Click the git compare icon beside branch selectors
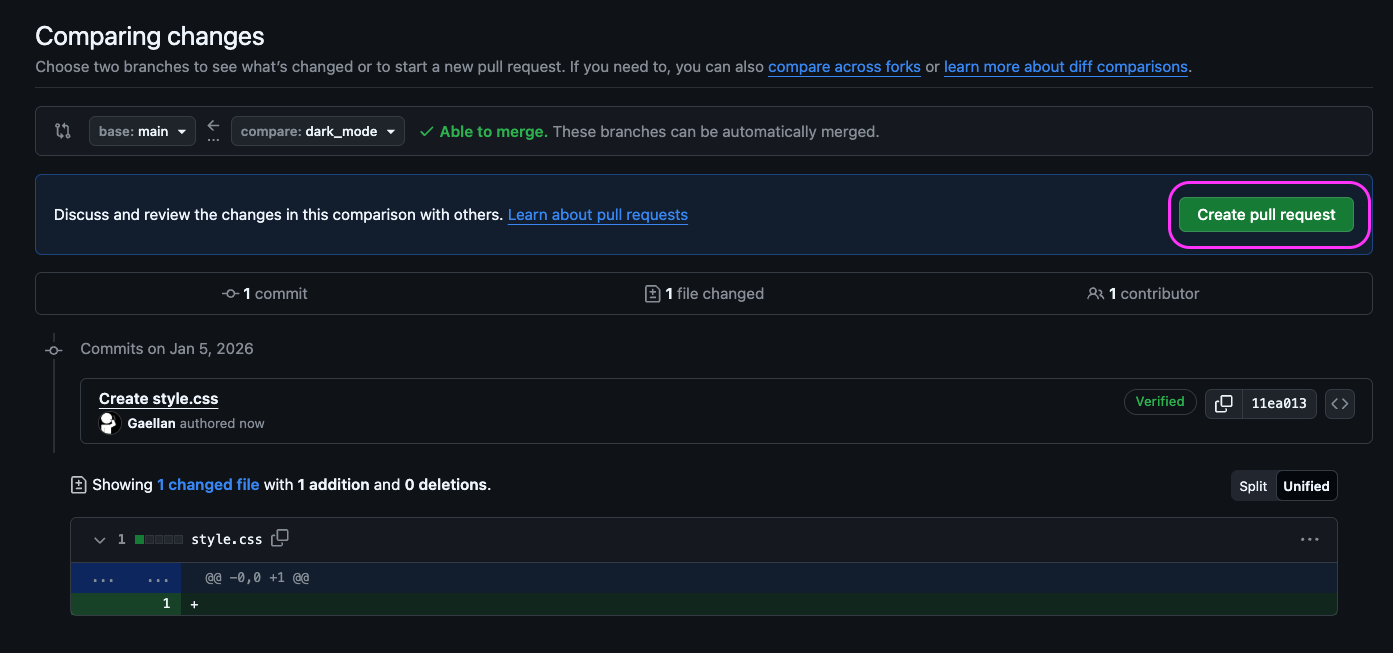The height and width of the screenshot is (653, 1393). click(62, 130)
